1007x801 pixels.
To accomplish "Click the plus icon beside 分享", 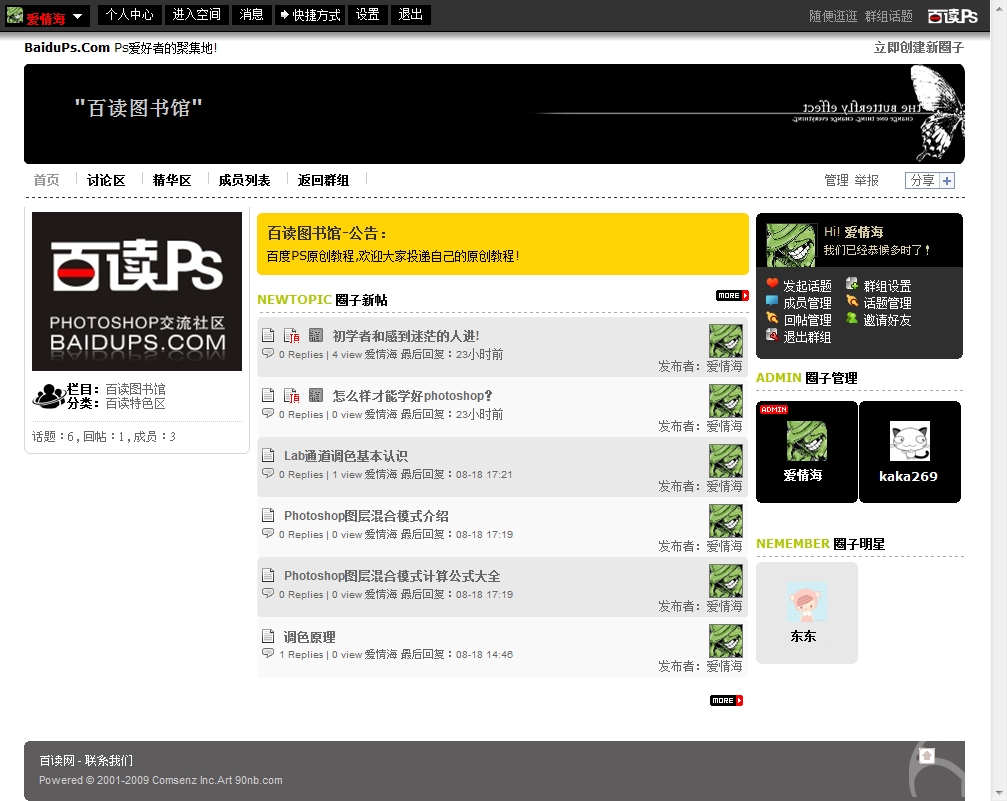I will point(947,180).
